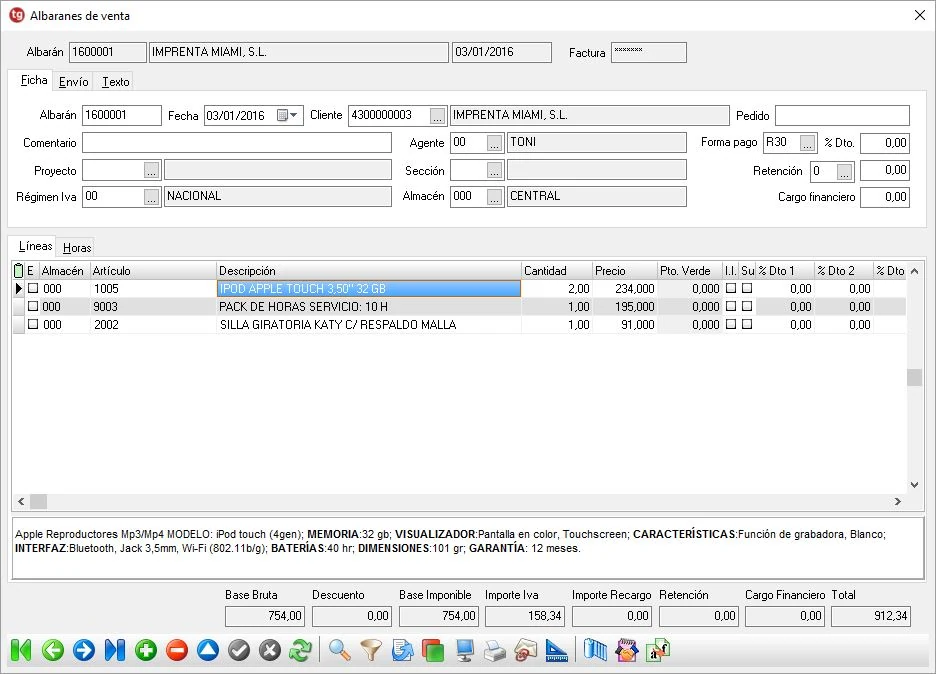Open search with the magnifying glass icon
This screenshot has width=936, height=674.
(340, 650)
